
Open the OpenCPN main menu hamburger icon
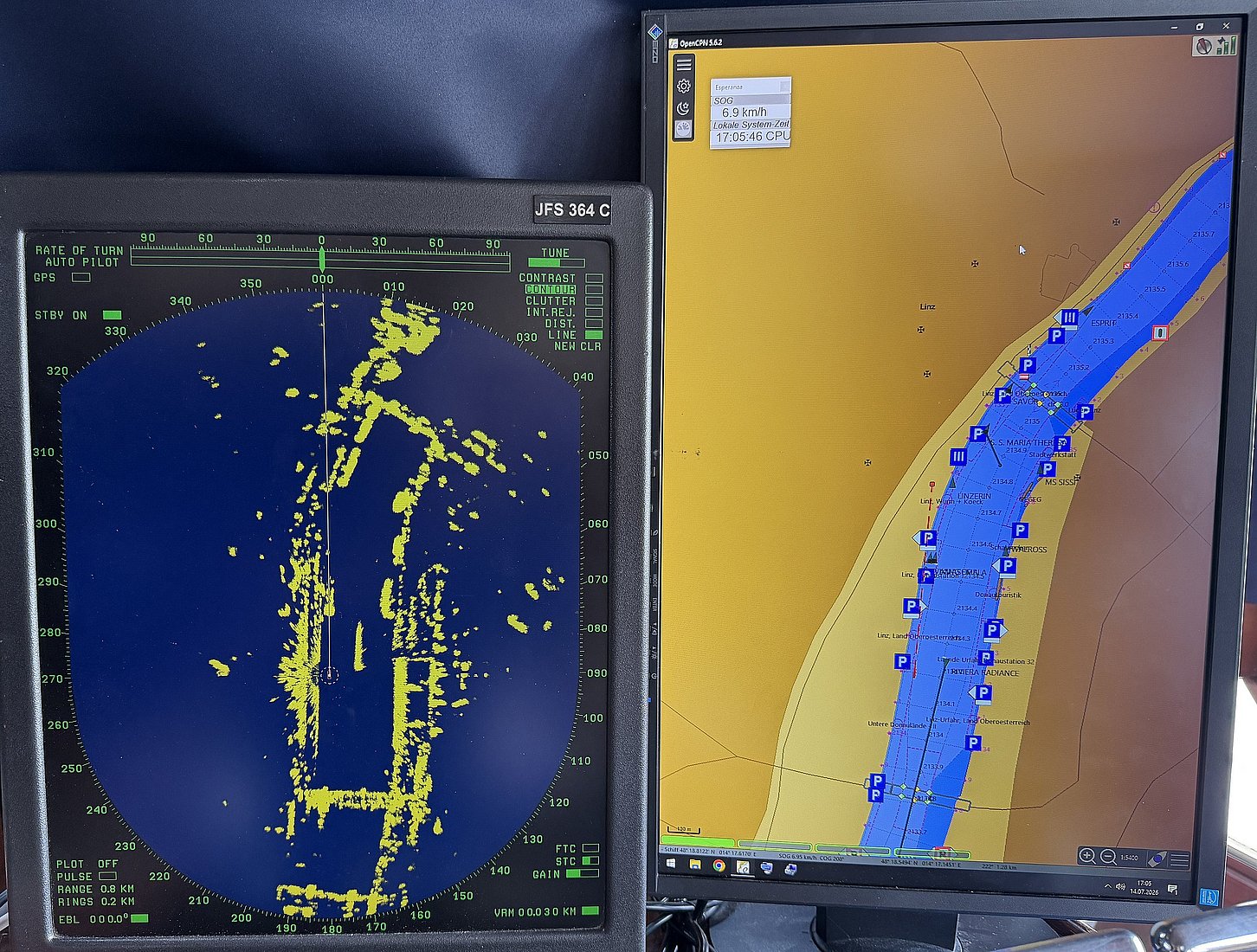pyautogui.click(x=684, y=64)
